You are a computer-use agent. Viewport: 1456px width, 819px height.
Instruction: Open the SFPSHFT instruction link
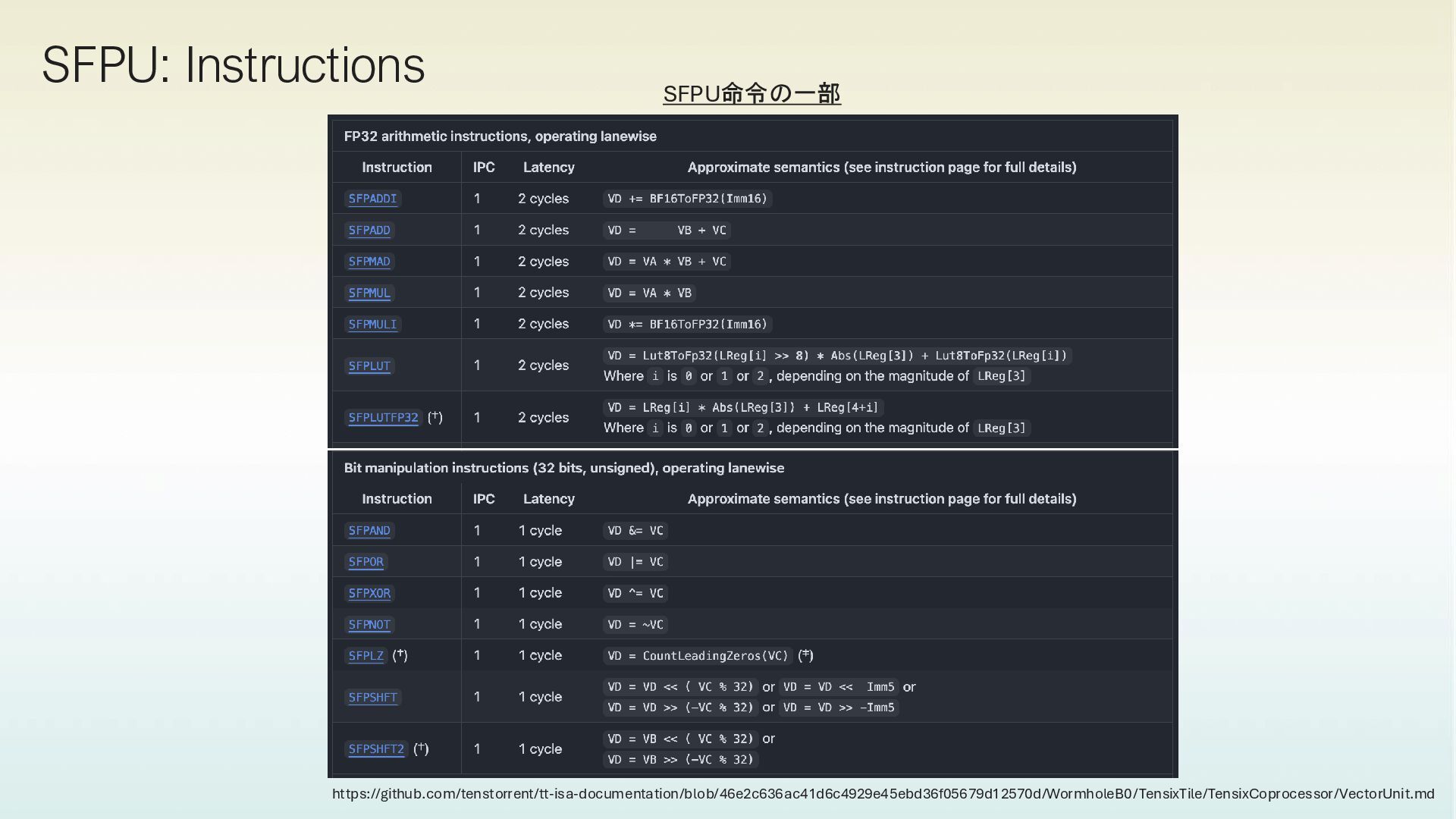[x=372, y=698]
